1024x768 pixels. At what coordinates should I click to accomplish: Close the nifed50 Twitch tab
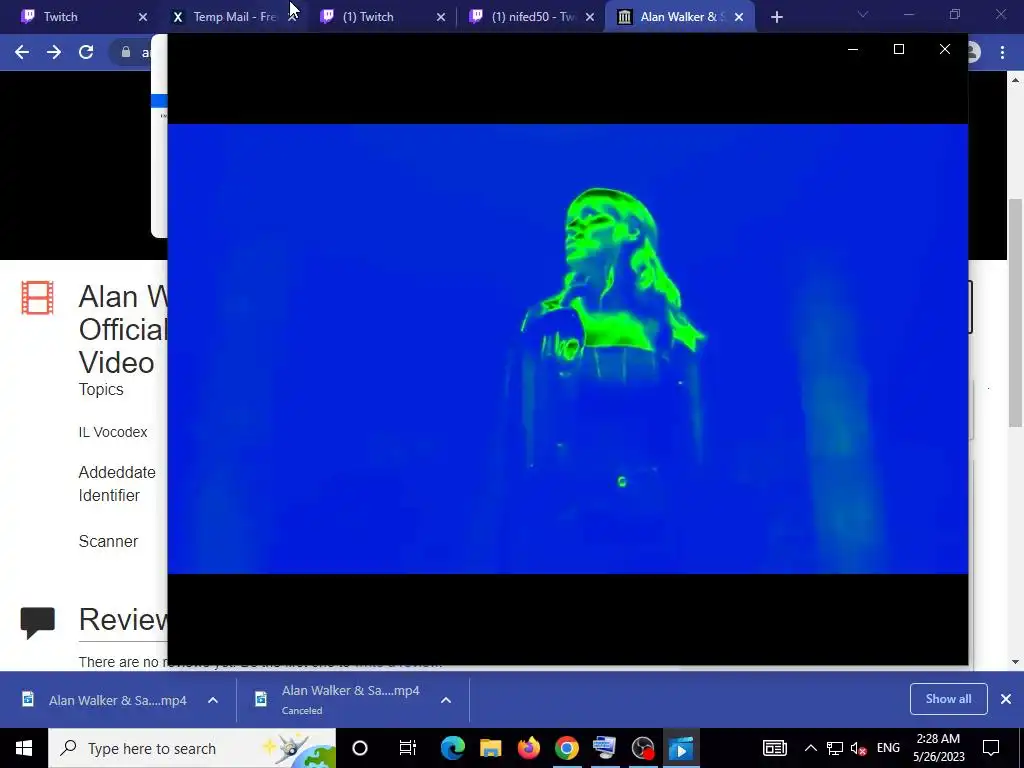point(590,17)
